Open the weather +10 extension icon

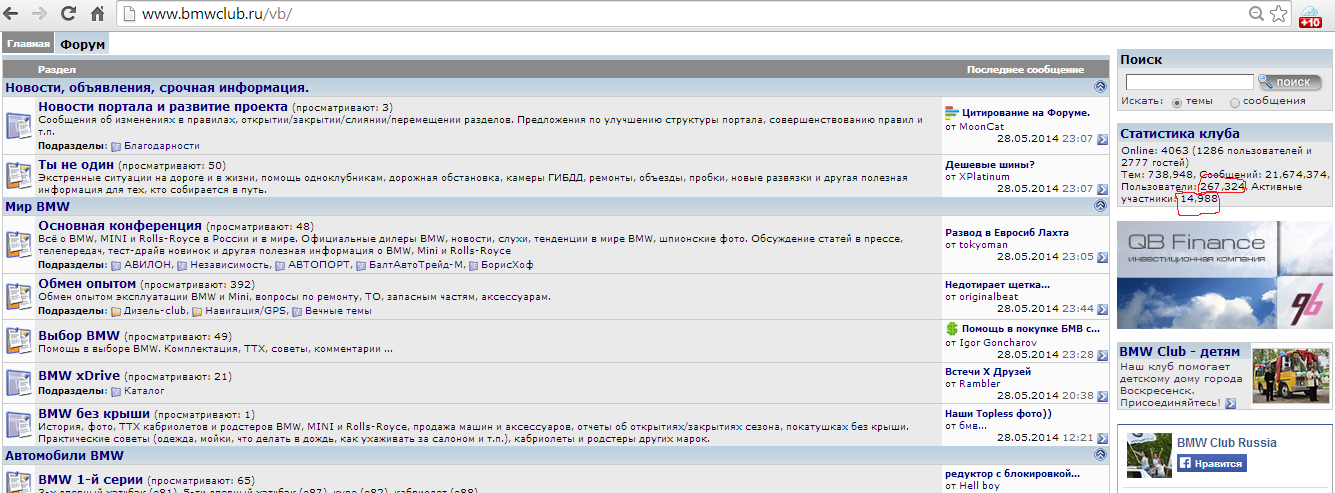pos(1309,16)
